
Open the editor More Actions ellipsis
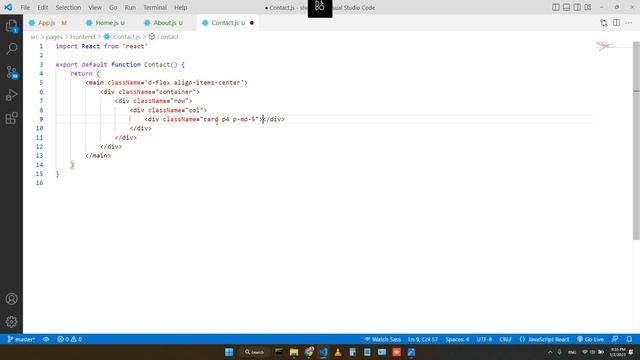[629, 23]
